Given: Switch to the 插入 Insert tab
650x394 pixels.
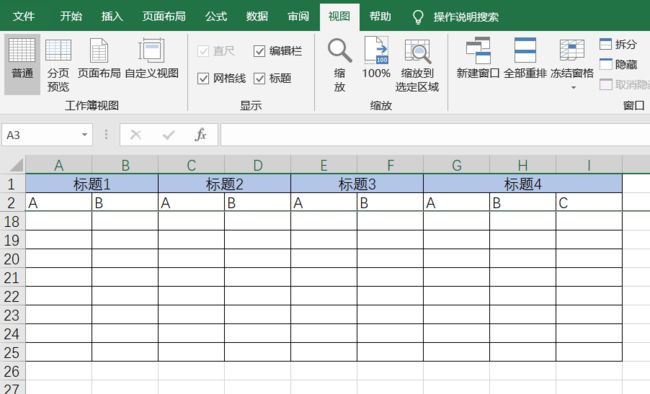Looking at the screenshot, I should [x=112, y=16].
